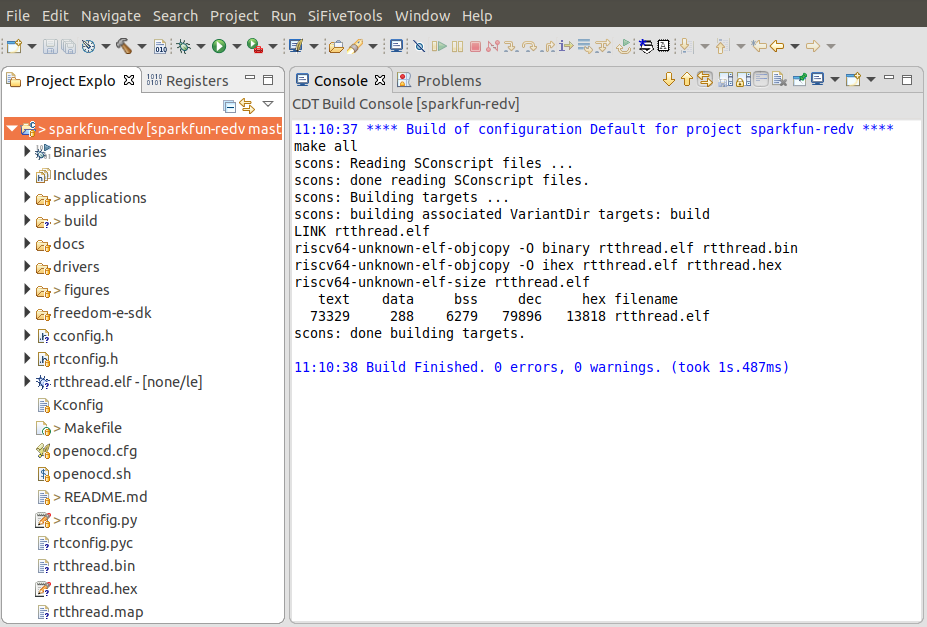Toggle Link with Editor in Project Explorer

(247, 105)
